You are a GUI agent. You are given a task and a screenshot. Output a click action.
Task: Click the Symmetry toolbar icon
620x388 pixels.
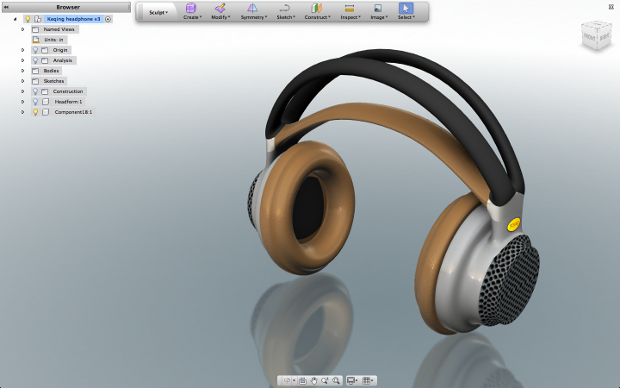coord(253,11)
